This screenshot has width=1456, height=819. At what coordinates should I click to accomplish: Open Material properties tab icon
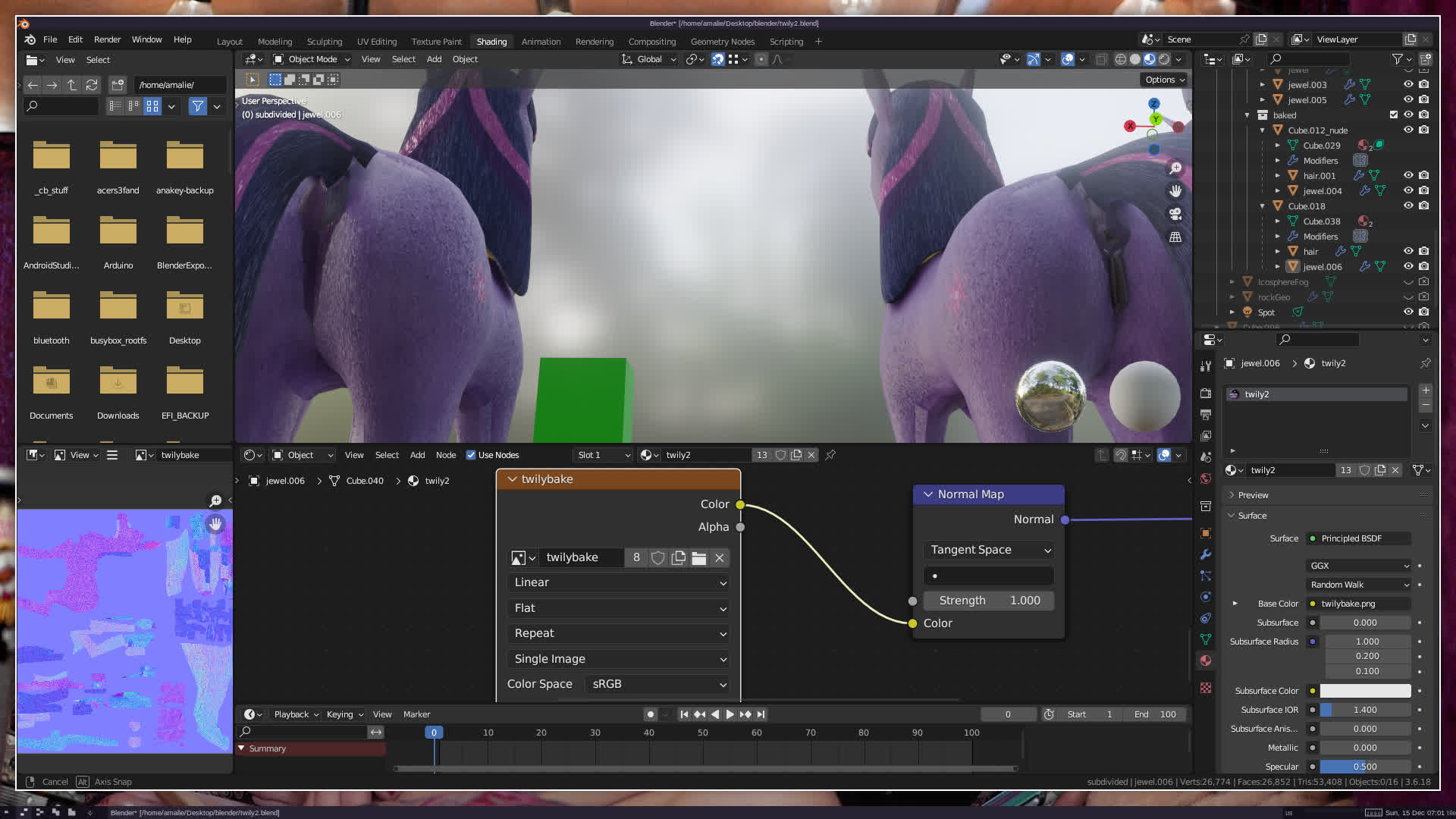coord(1206,661)
